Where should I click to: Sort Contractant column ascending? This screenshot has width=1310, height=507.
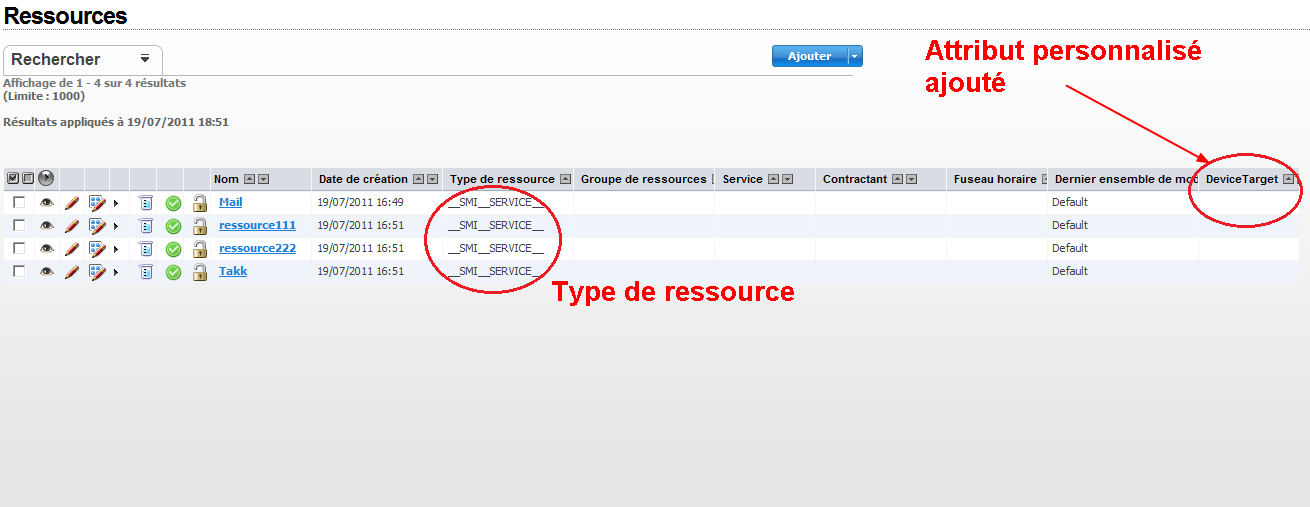pos(897,180)
